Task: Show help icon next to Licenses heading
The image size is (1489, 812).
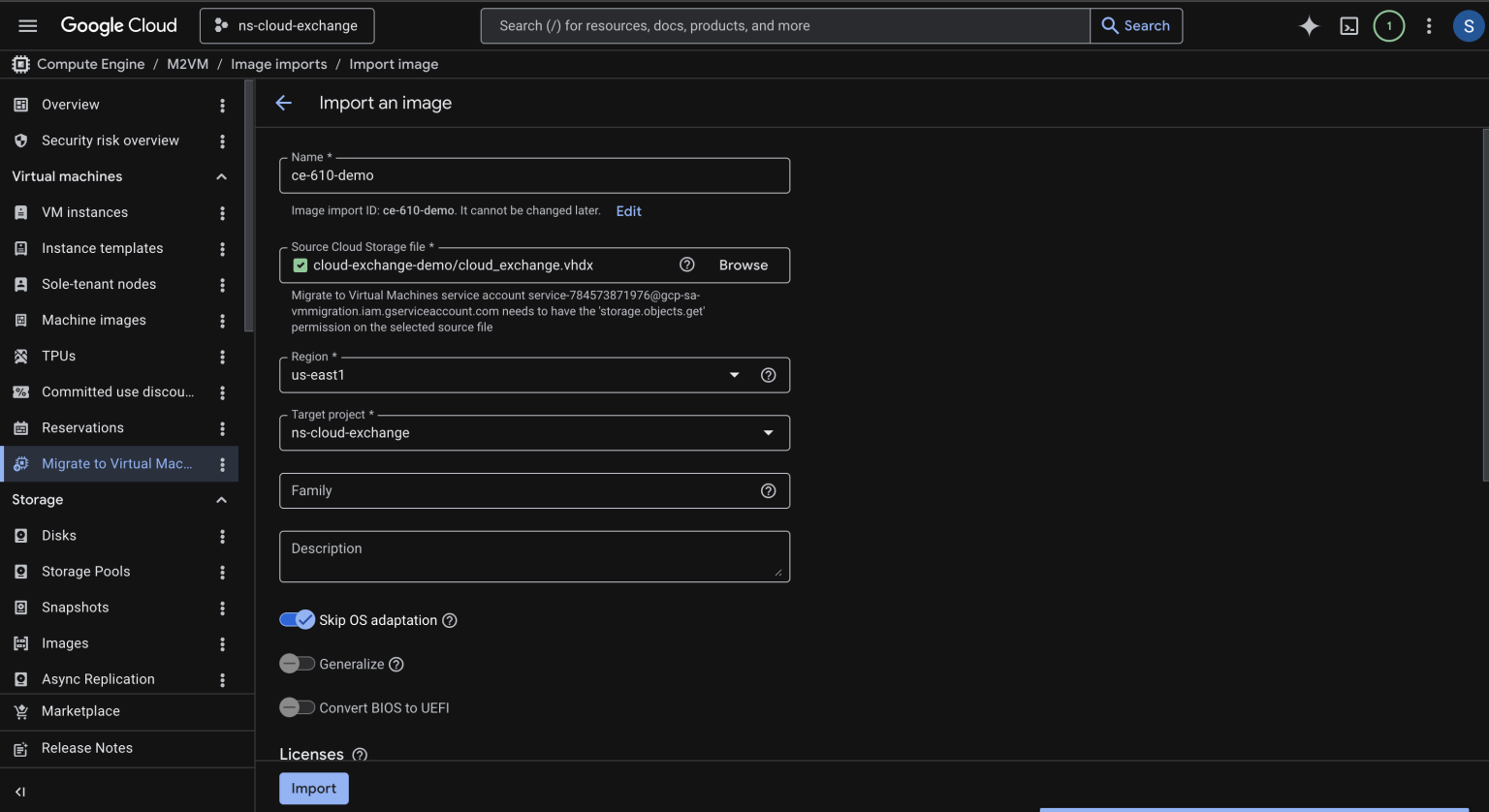Action: (x=360, y=754)
